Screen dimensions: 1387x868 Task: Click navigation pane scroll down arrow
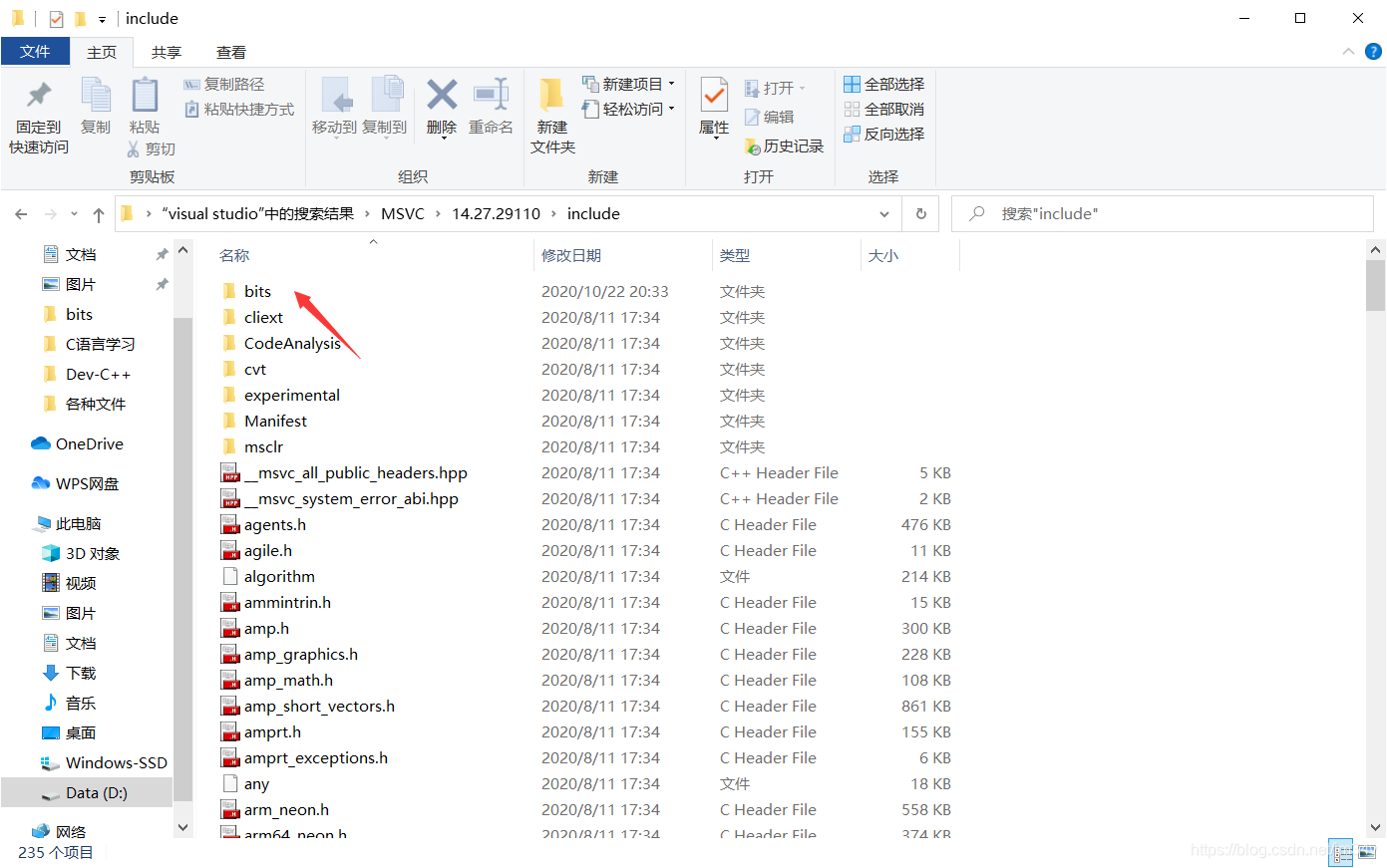[182, 827]
